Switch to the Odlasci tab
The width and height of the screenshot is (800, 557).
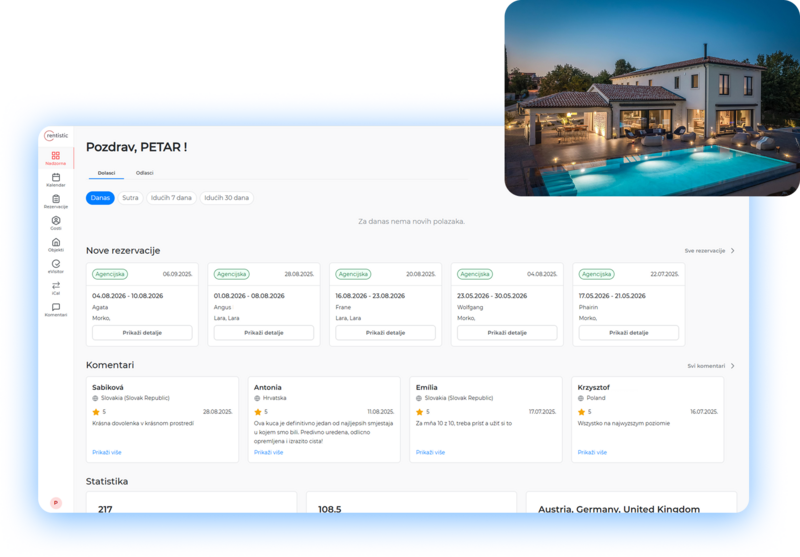[x=145, y=173]
